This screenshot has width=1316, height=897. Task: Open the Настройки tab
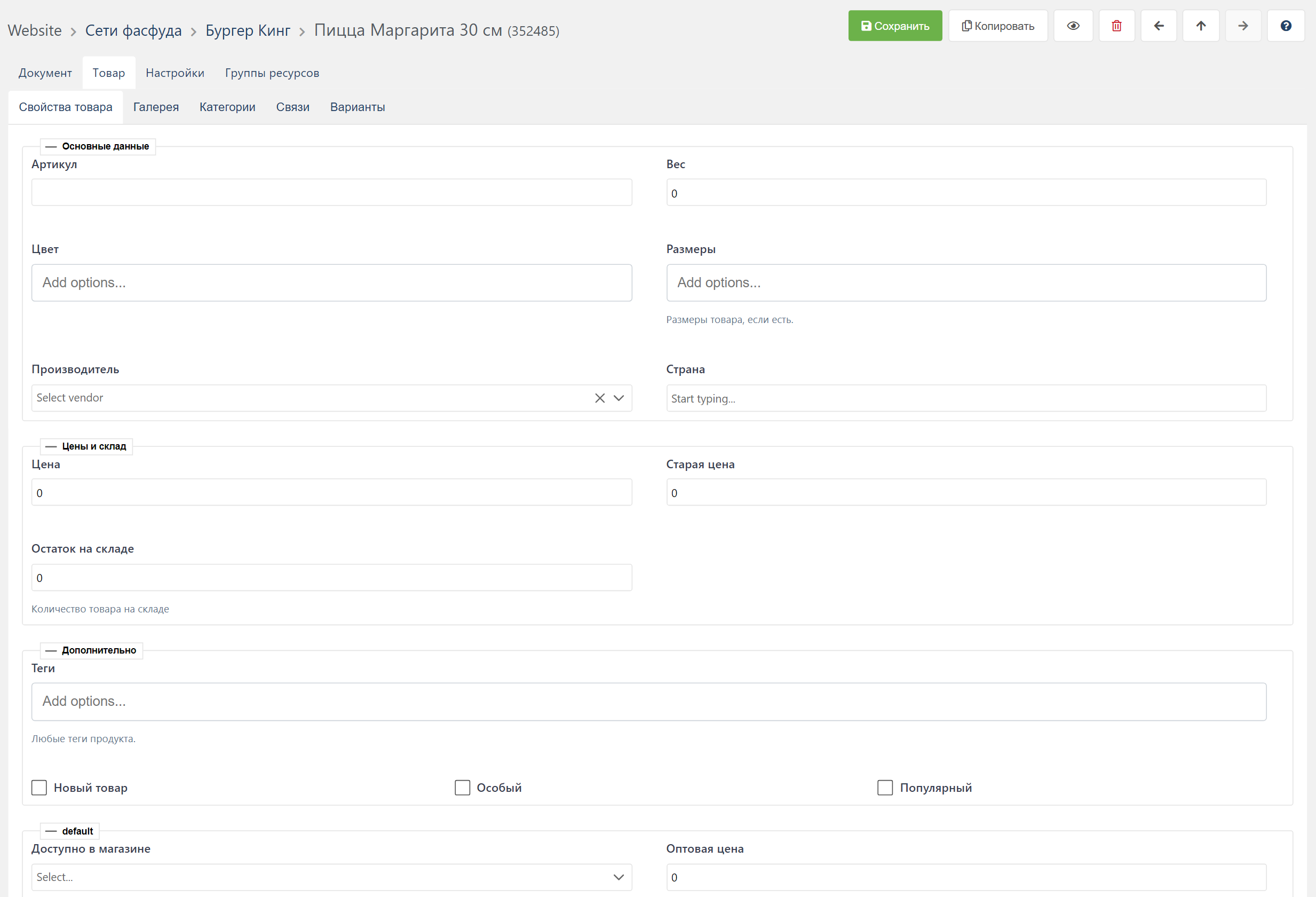pyautogui.click(x=175, y=73)
